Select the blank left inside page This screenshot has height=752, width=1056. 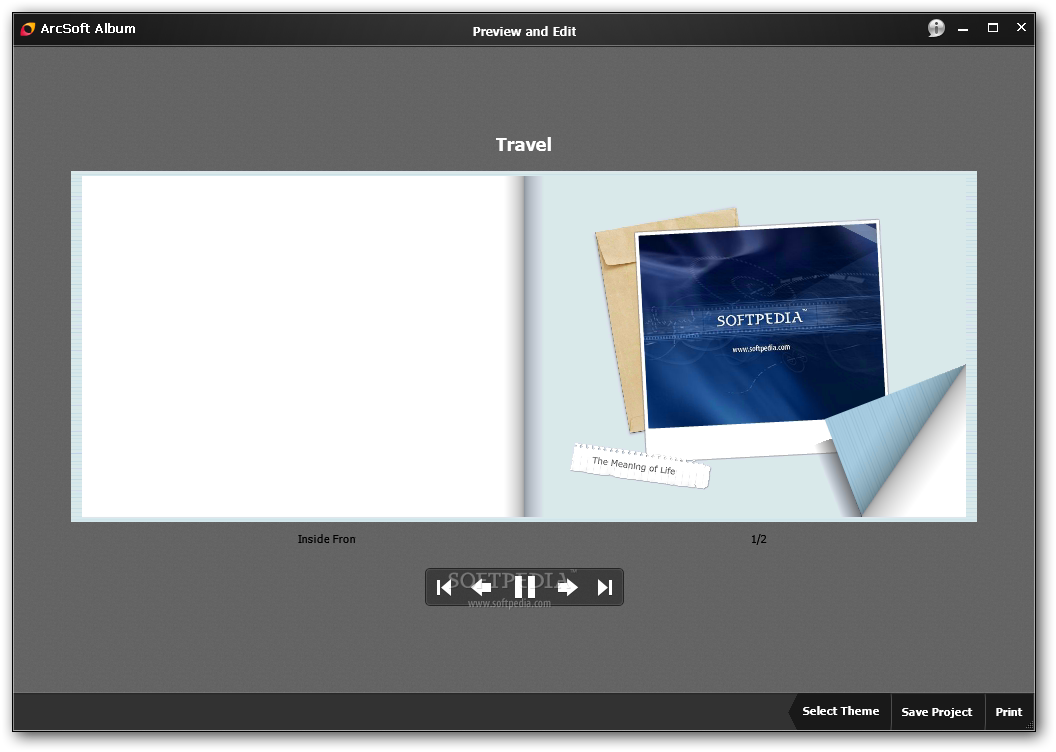[302, 347]
